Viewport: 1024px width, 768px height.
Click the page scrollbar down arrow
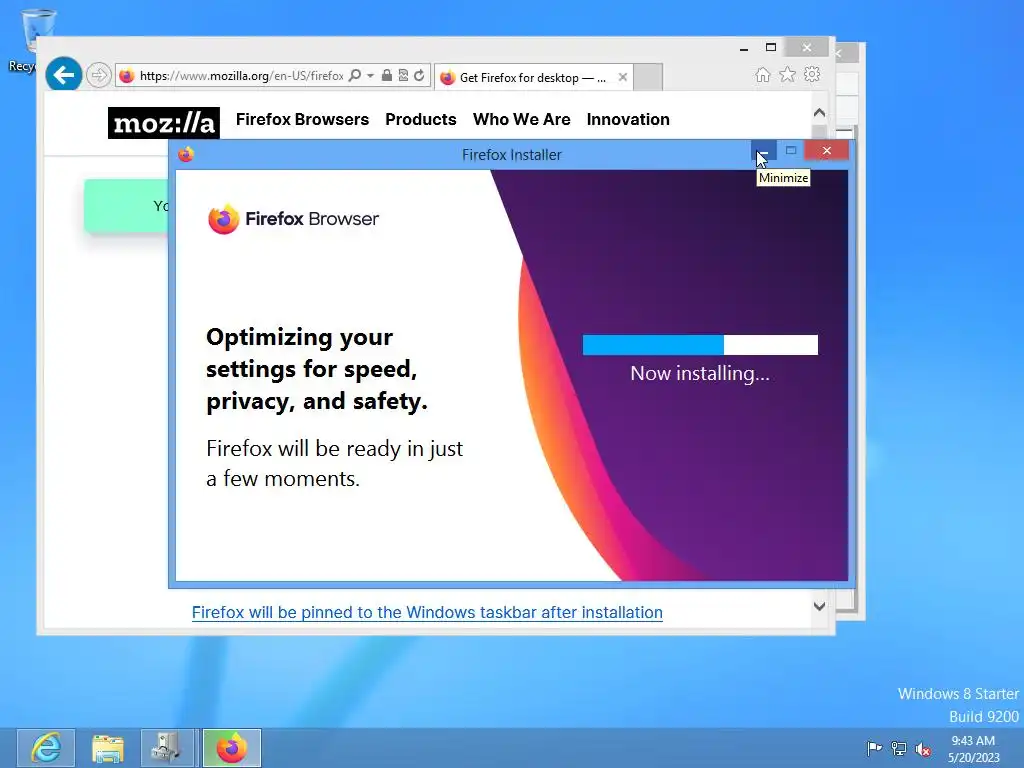(x=820, y=606)
